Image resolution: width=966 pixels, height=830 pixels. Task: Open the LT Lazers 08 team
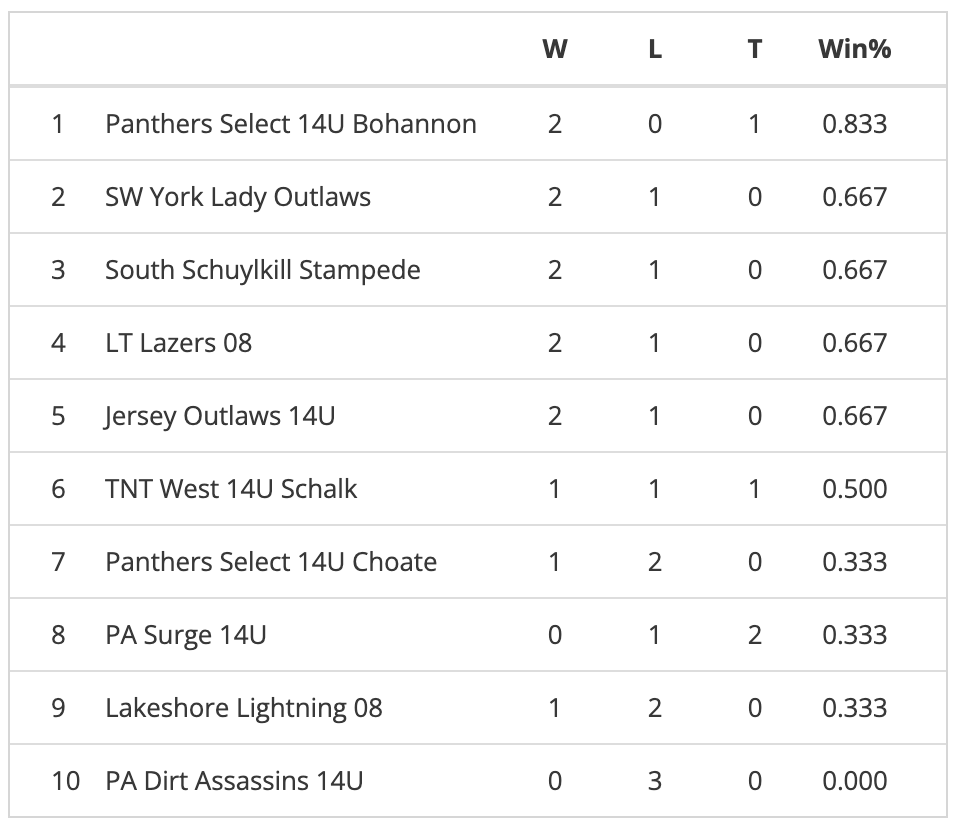point(178,343)
